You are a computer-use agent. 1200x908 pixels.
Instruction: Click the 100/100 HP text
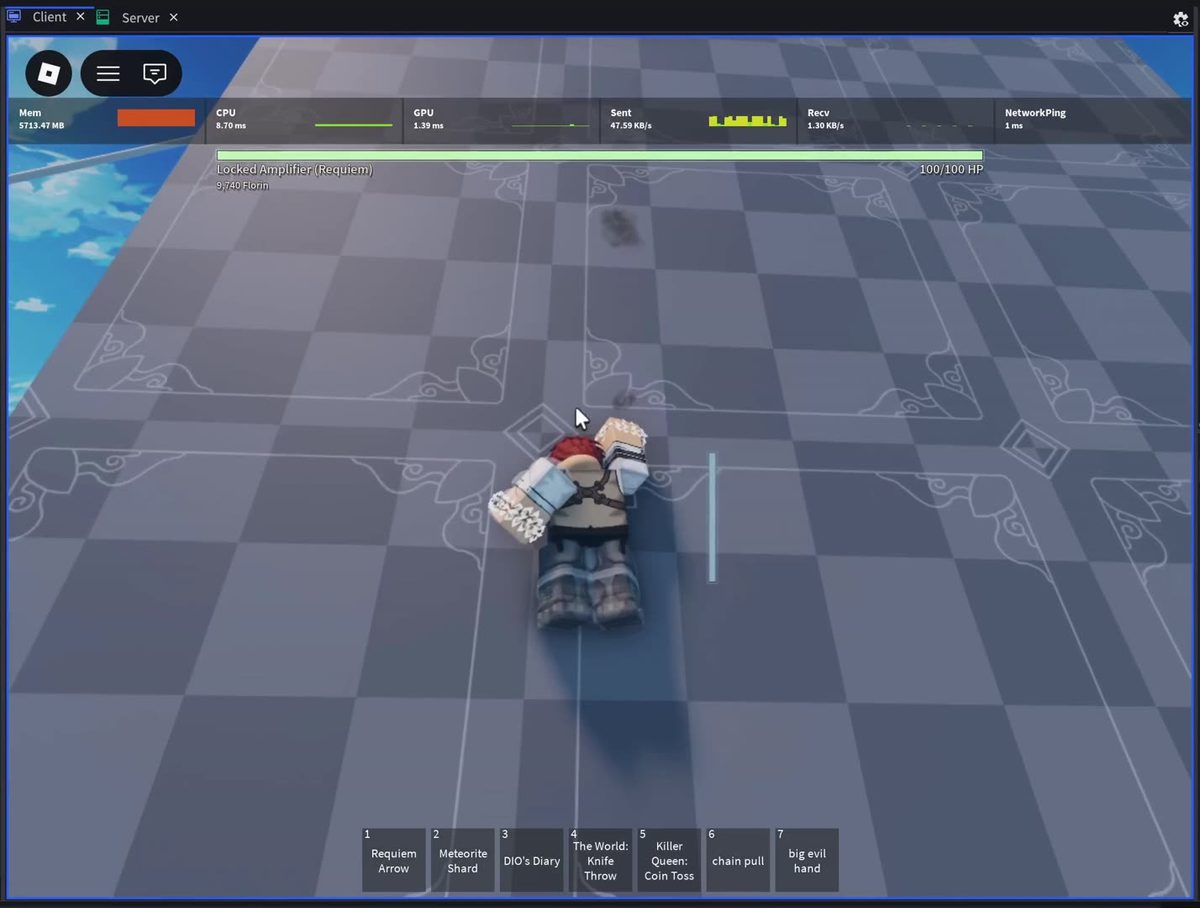click(951, 170)
